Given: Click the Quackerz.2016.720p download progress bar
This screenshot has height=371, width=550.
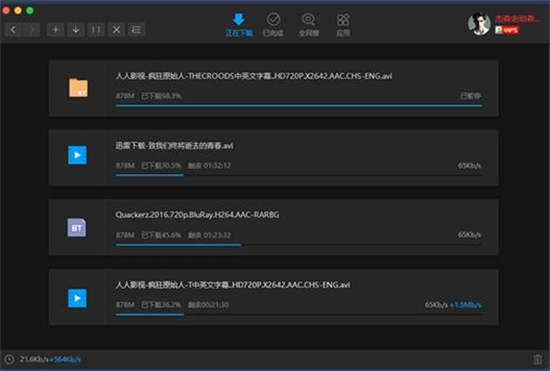Looking at the screenshot, I should pyautogui.click(x=298, y=244).
